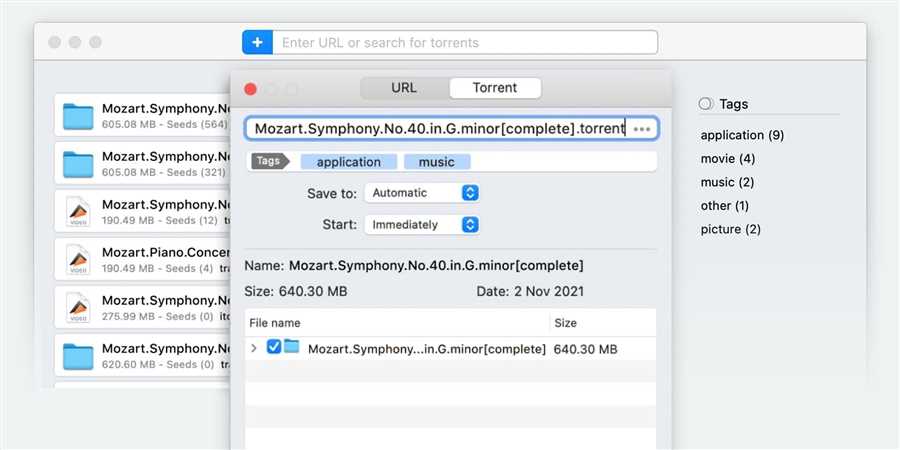Click the video file icon for 190.49 MB Seeds (12)
This screenshot has width=900, height=450.
click(77, 212)
